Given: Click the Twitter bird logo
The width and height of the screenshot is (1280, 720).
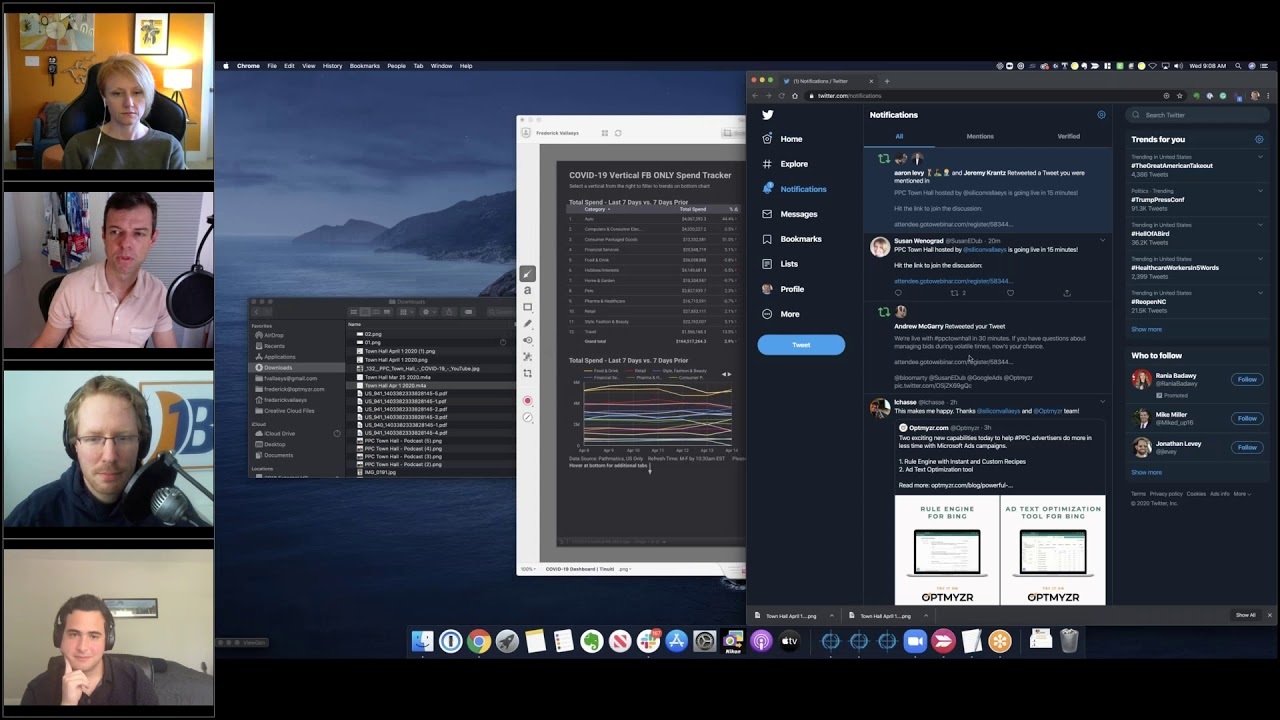Looking at the screenshot, I should (767, 115).
